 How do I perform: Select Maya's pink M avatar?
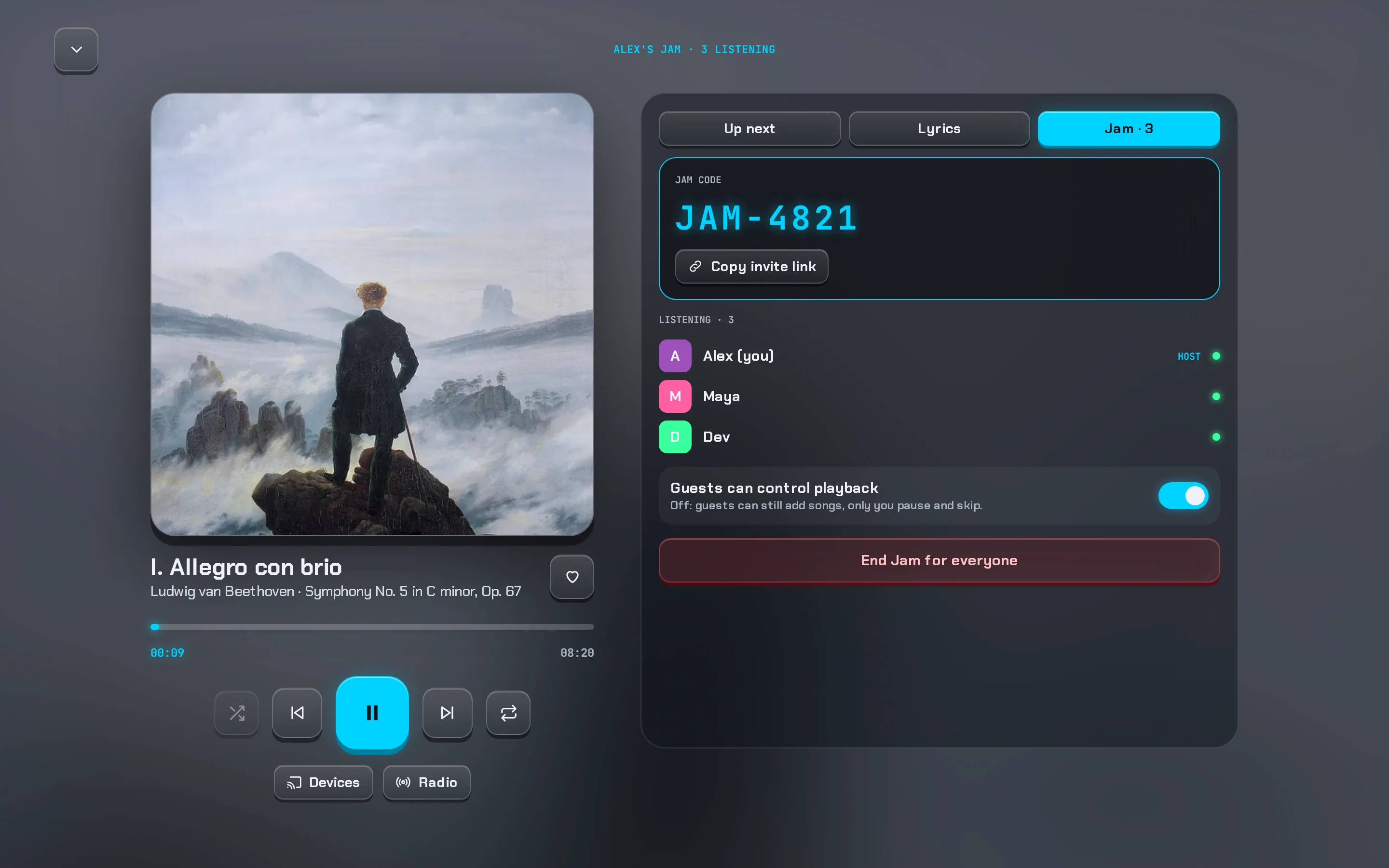coord(675,397)
